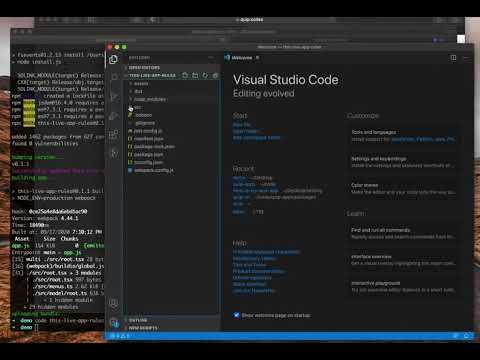Image resolution: width=480 pixels, height=360 pixels.
Task: Open the Run and Debug view icon
Action: (114, 116)
